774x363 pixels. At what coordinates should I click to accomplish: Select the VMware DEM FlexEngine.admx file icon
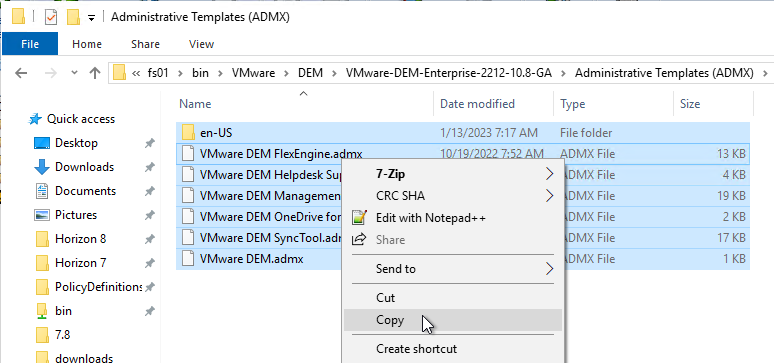pyautogui.click(x=188, y=154)
